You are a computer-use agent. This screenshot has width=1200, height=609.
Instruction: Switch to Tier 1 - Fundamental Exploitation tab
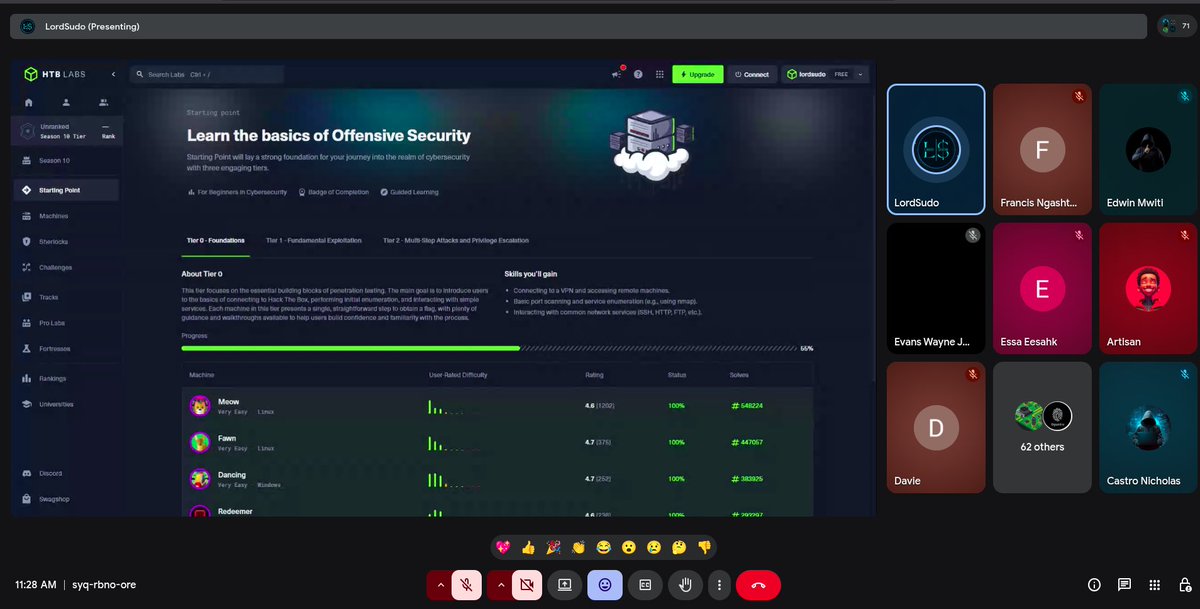314,241
